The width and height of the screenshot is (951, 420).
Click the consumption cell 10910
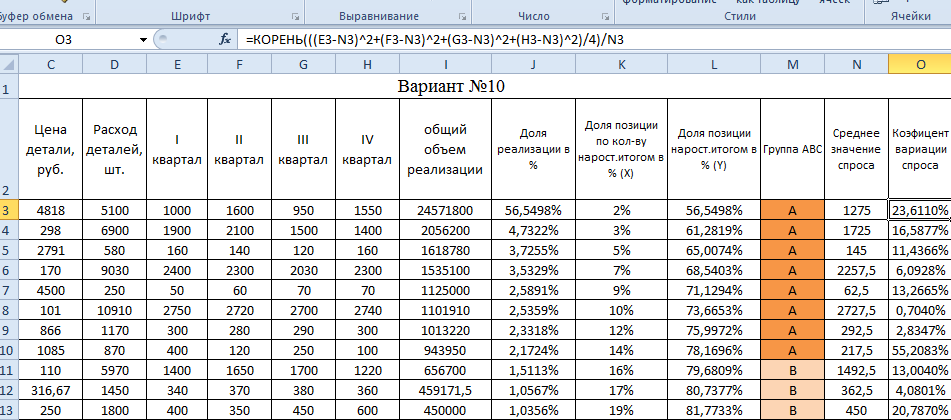115,311
